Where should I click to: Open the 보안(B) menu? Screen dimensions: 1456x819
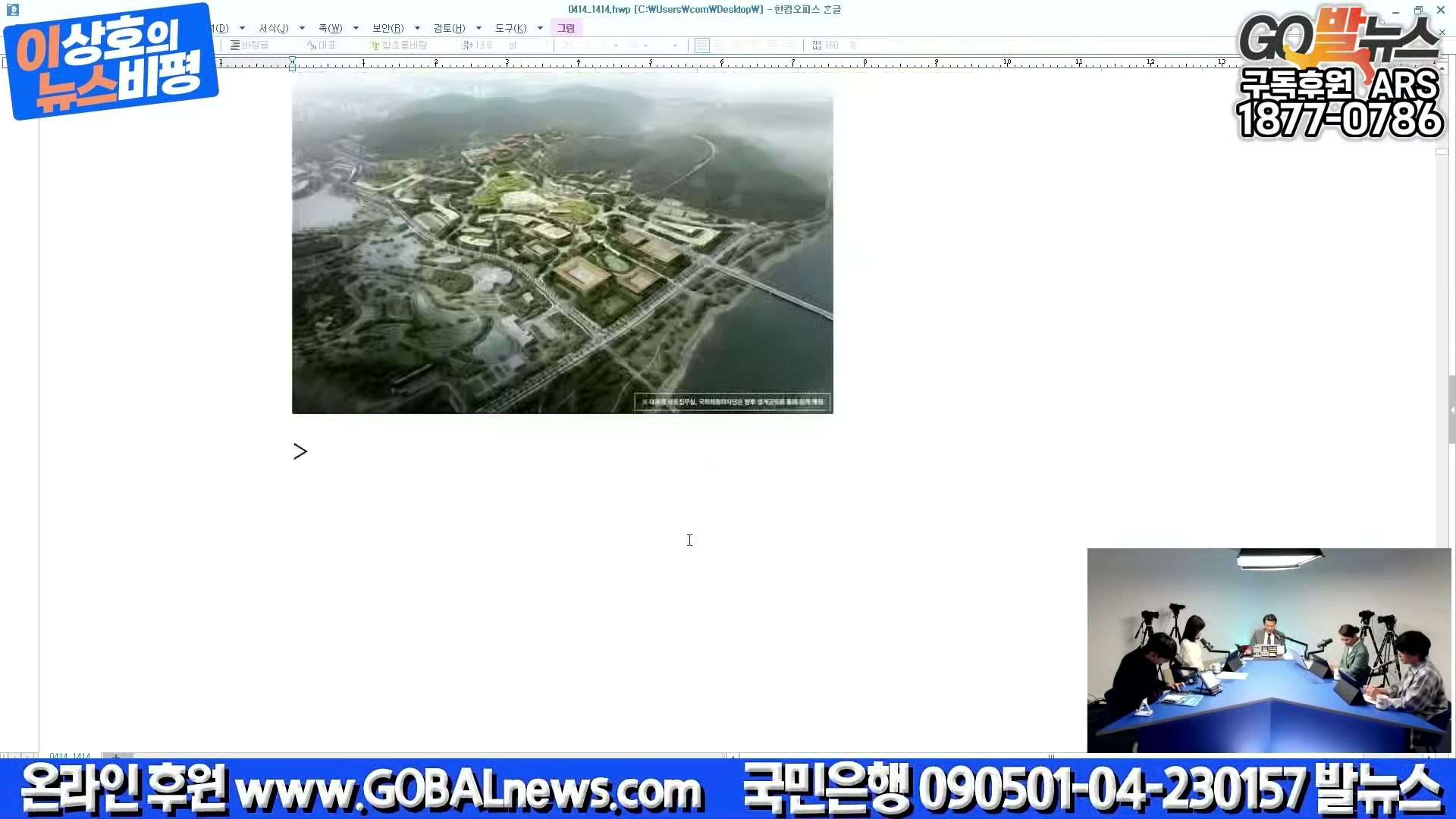point(388,28)
